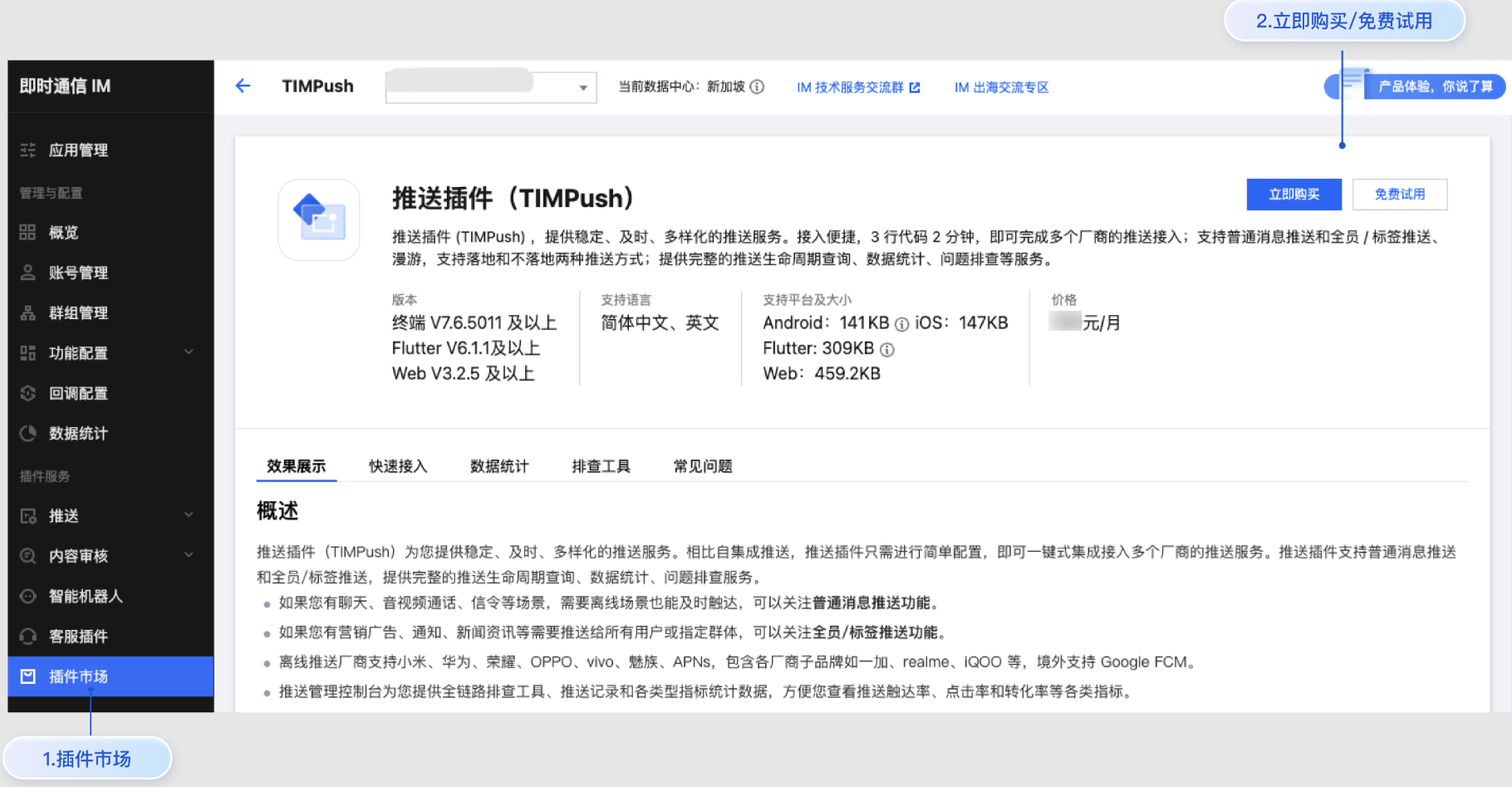Click the TIMPush plugin logo
Image resolution: width=1512 pixels, height=787 pixels.
[x=319, y=219]
